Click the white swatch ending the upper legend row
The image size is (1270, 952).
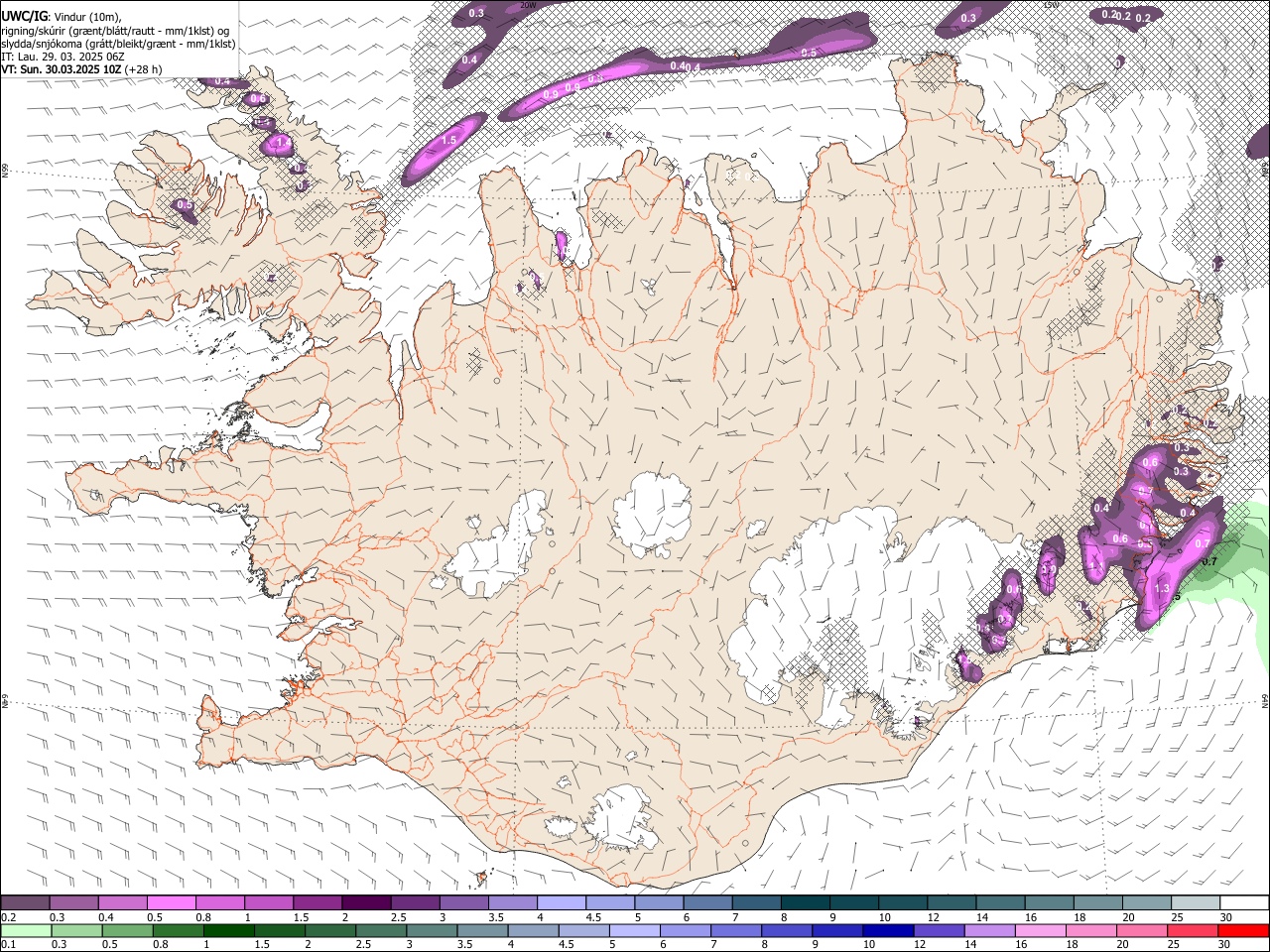point(1244,902)
